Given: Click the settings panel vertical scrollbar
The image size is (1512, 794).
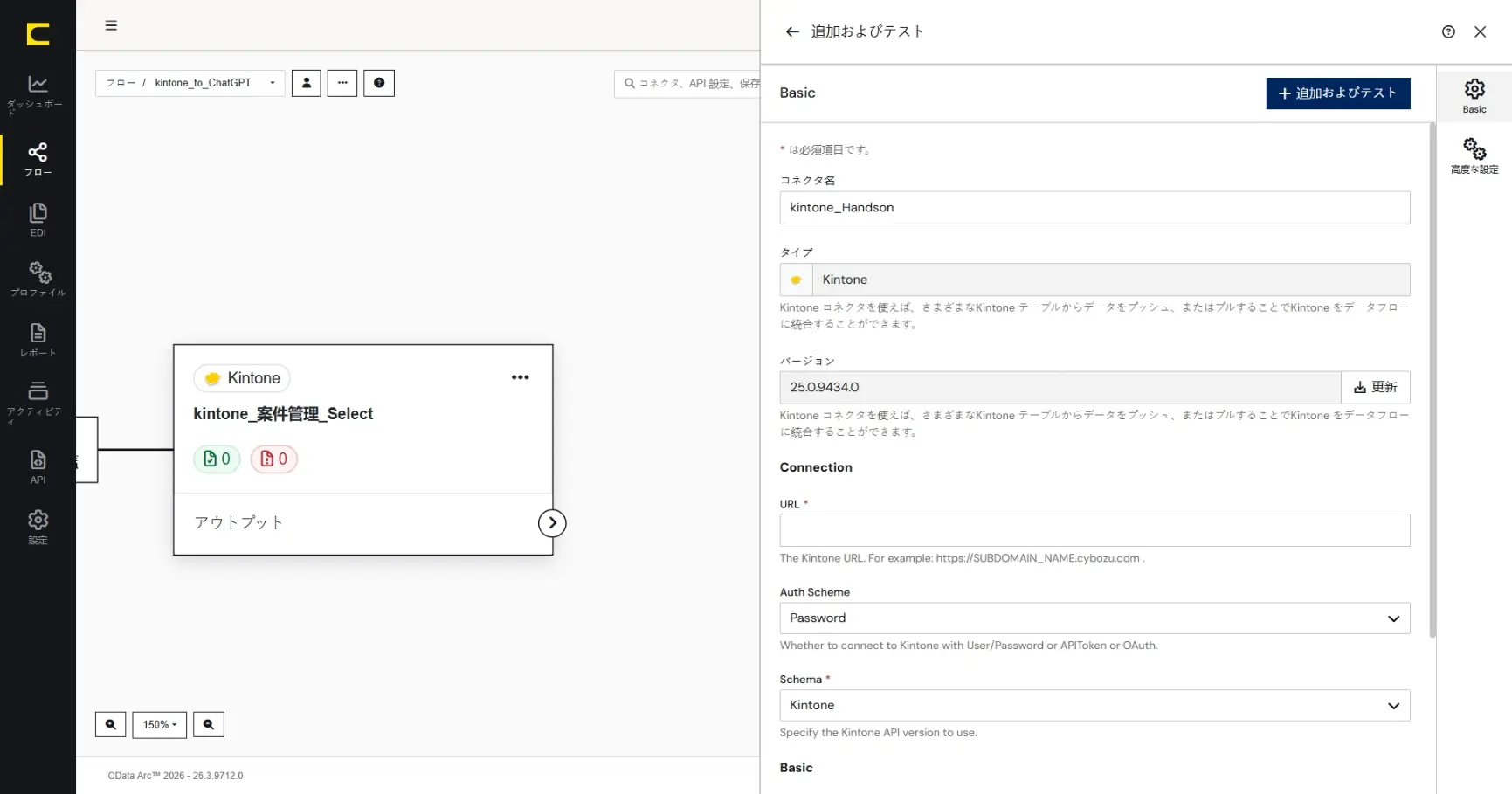Looking at the screenshot, I should click(x=1433, y=380).
